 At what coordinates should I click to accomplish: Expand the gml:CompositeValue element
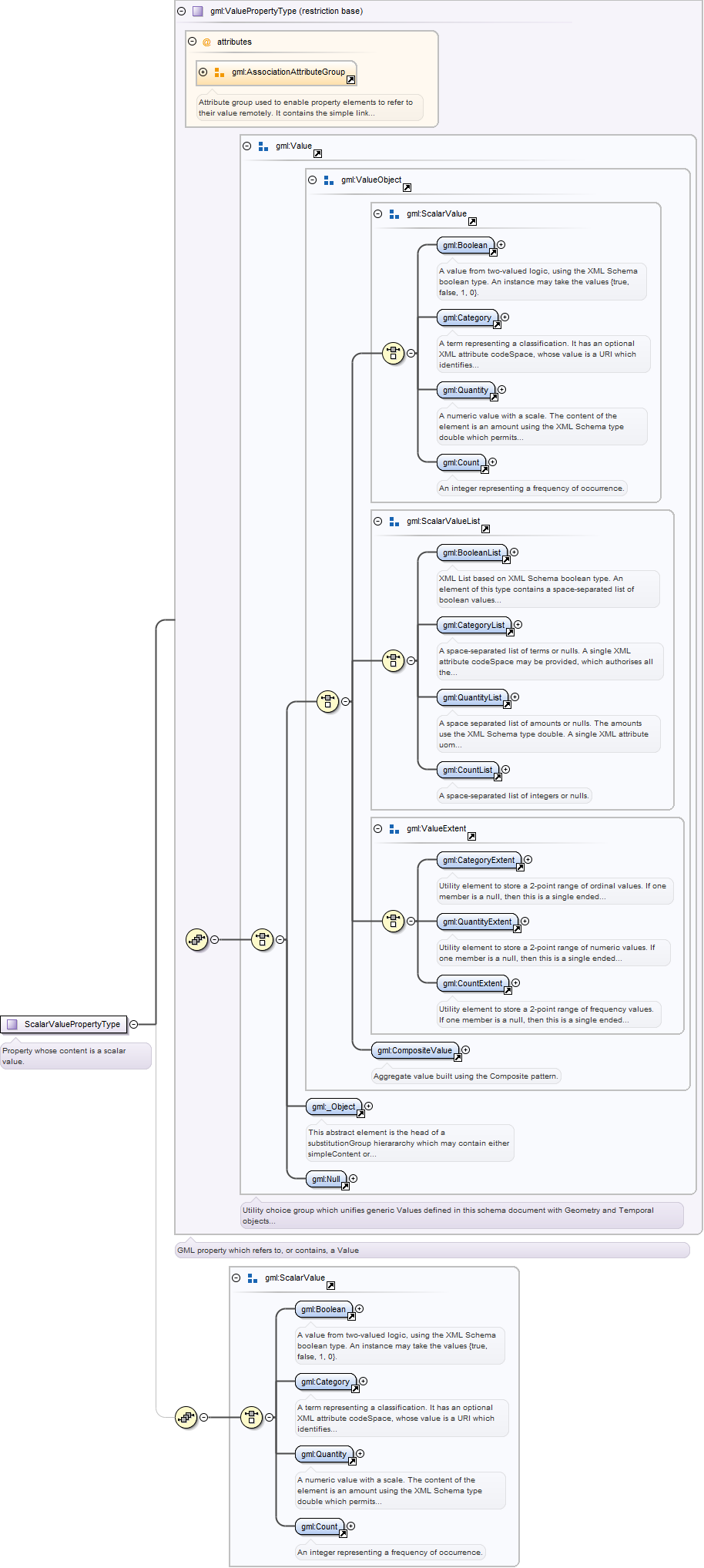[x=466, y=1050]
